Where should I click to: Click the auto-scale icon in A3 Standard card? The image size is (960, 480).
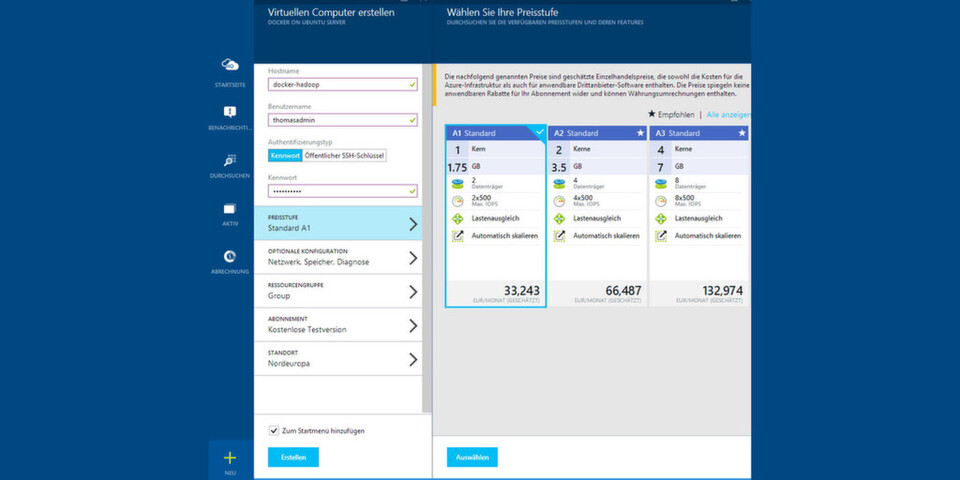point(661,236)
